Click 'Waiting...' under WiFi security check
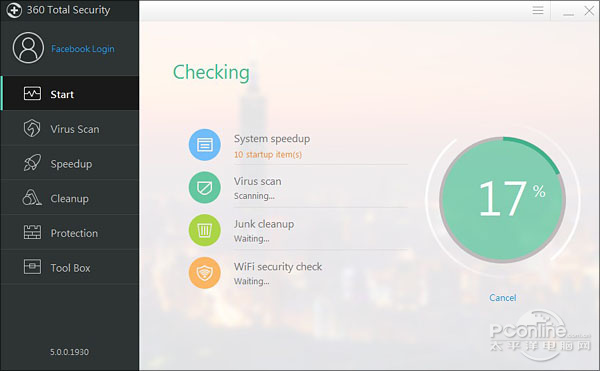The image size is (600, 371). [251, 282]
